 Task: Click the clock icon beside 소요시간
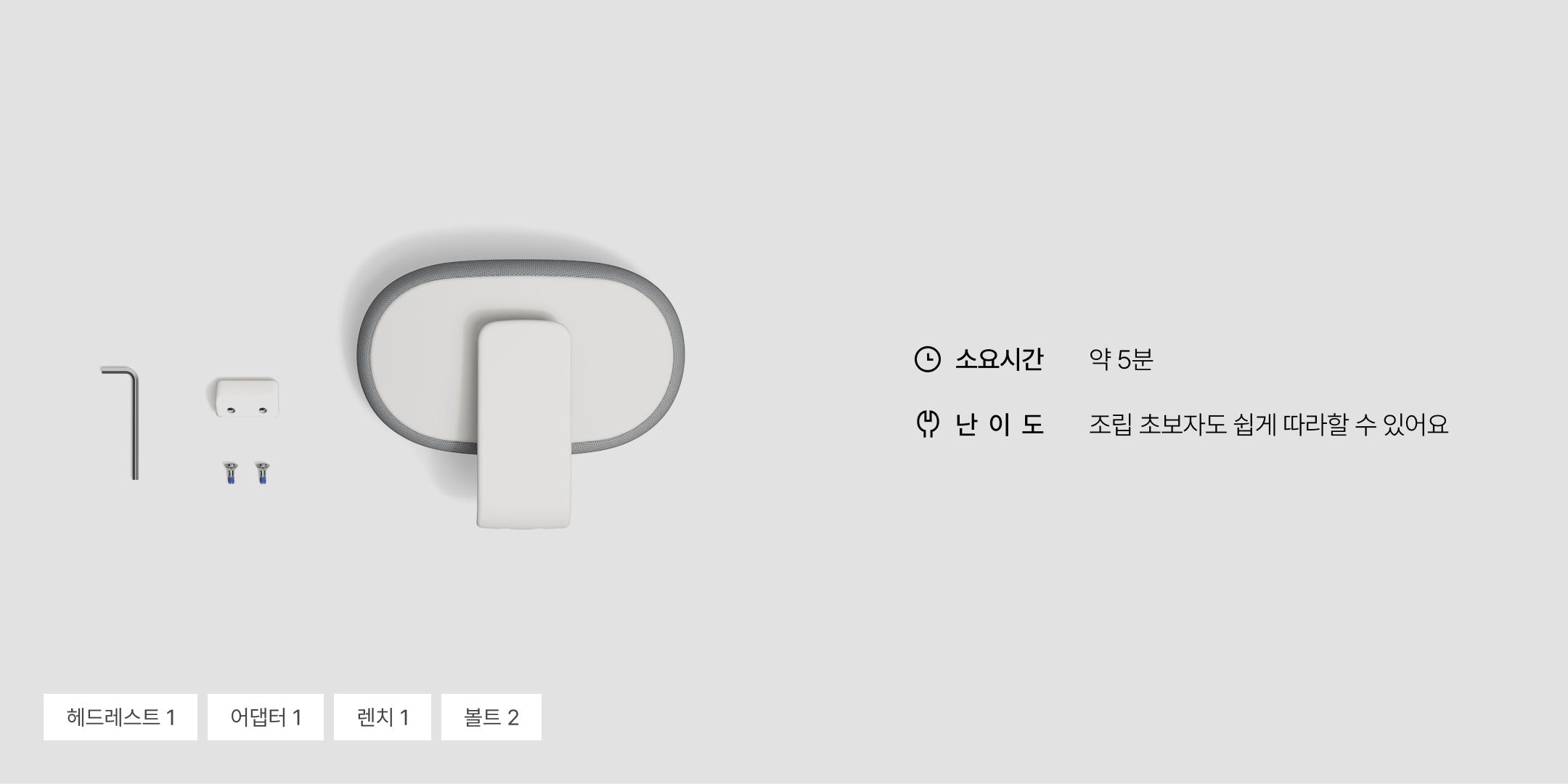[927, 359]
